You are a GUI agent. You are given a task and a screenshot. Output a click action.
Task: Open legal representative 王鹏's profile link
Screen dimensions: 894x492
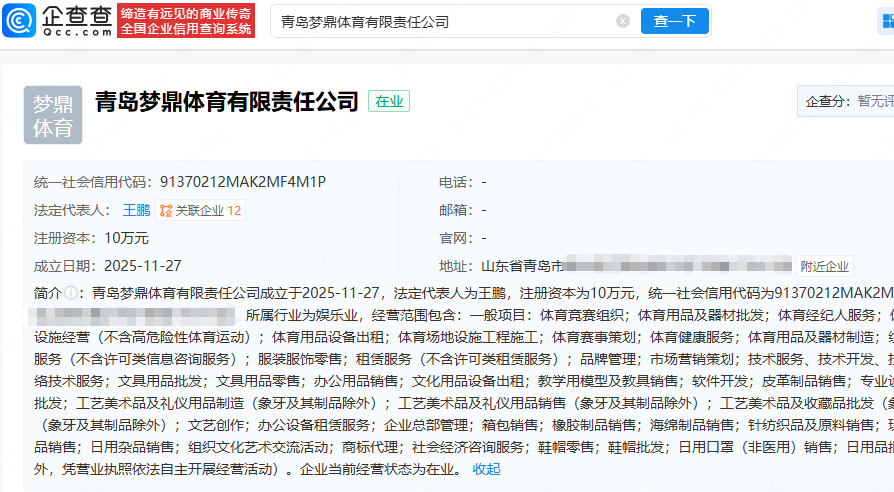click(136, 210)
